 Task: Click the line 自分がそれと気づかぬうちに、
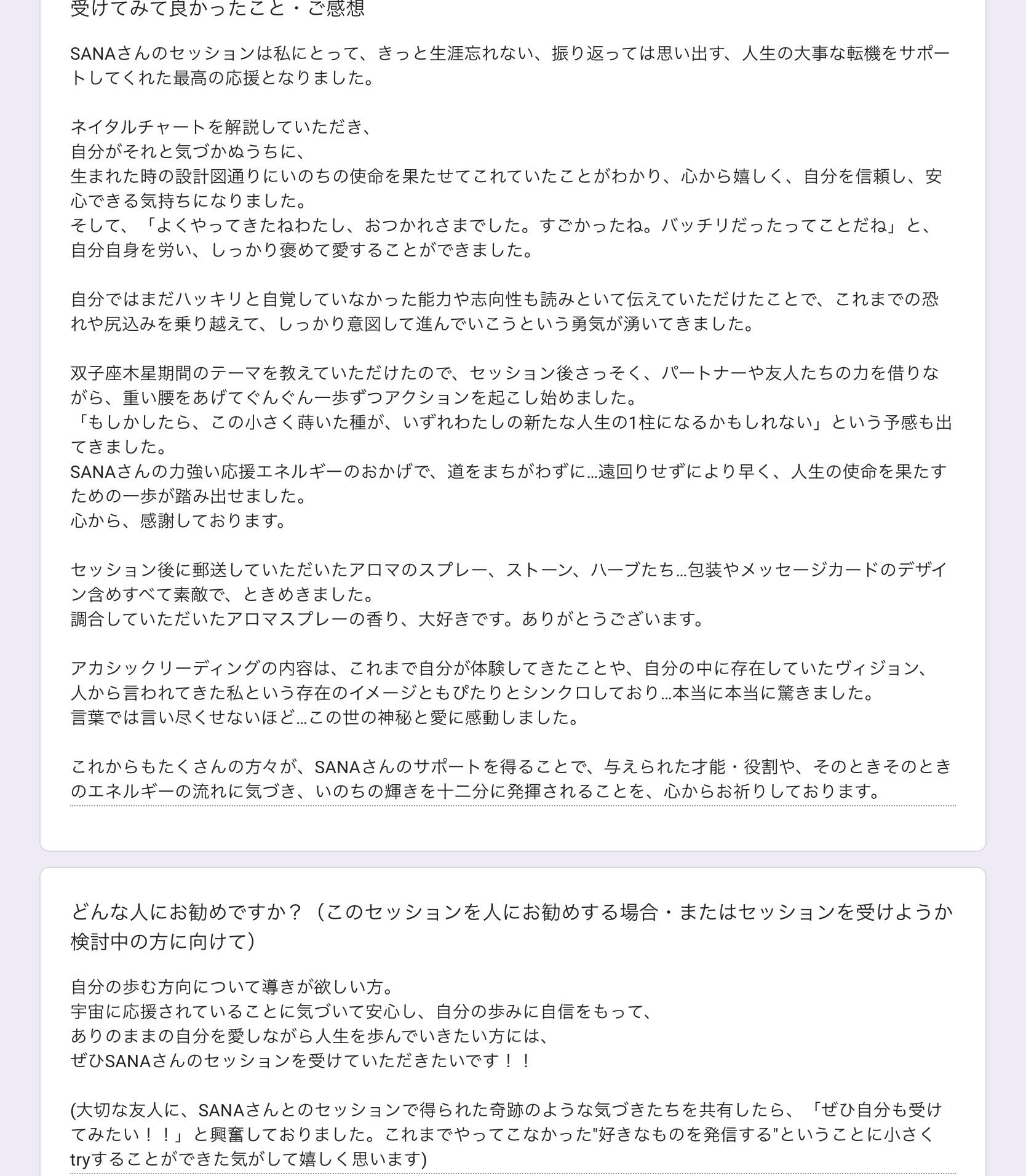click(x=188, y=152)
